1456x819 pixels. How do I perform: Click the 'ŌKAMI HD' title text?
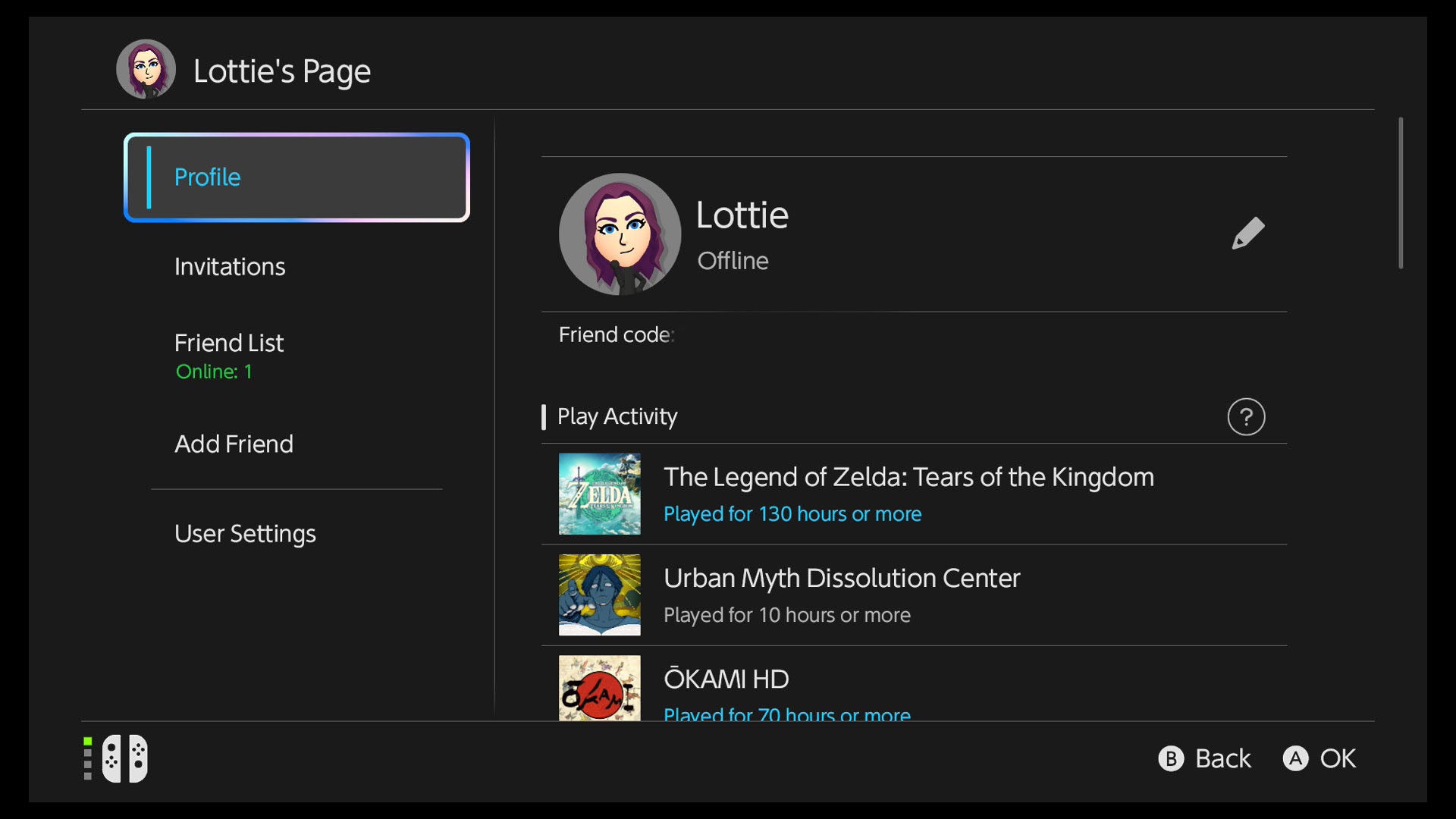(726, 679)
